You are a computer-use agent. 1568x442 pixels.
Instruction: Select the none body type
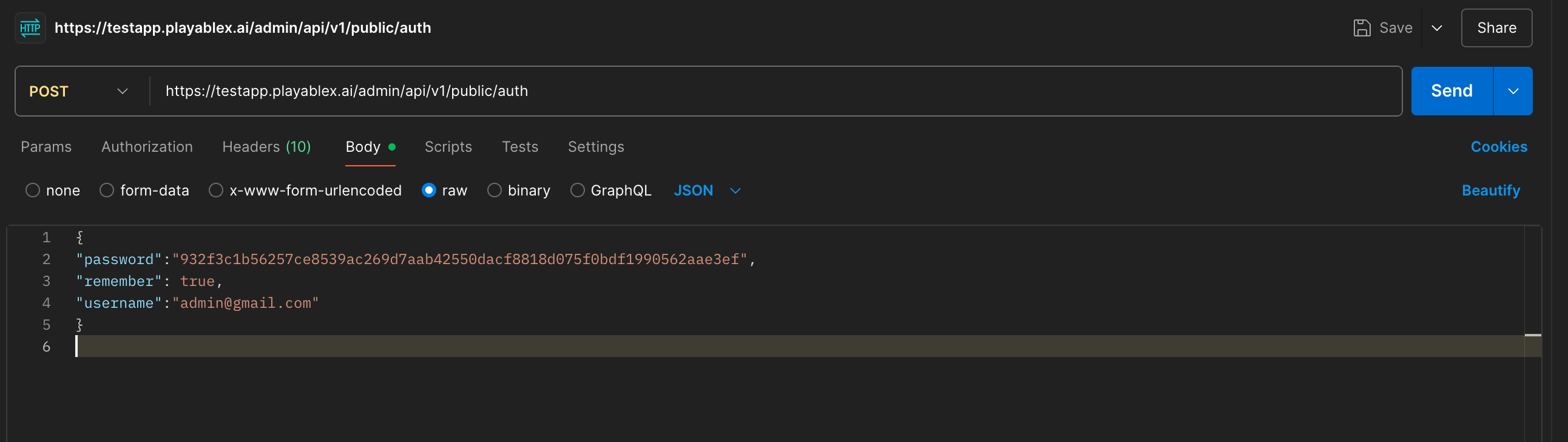[33, 191]
